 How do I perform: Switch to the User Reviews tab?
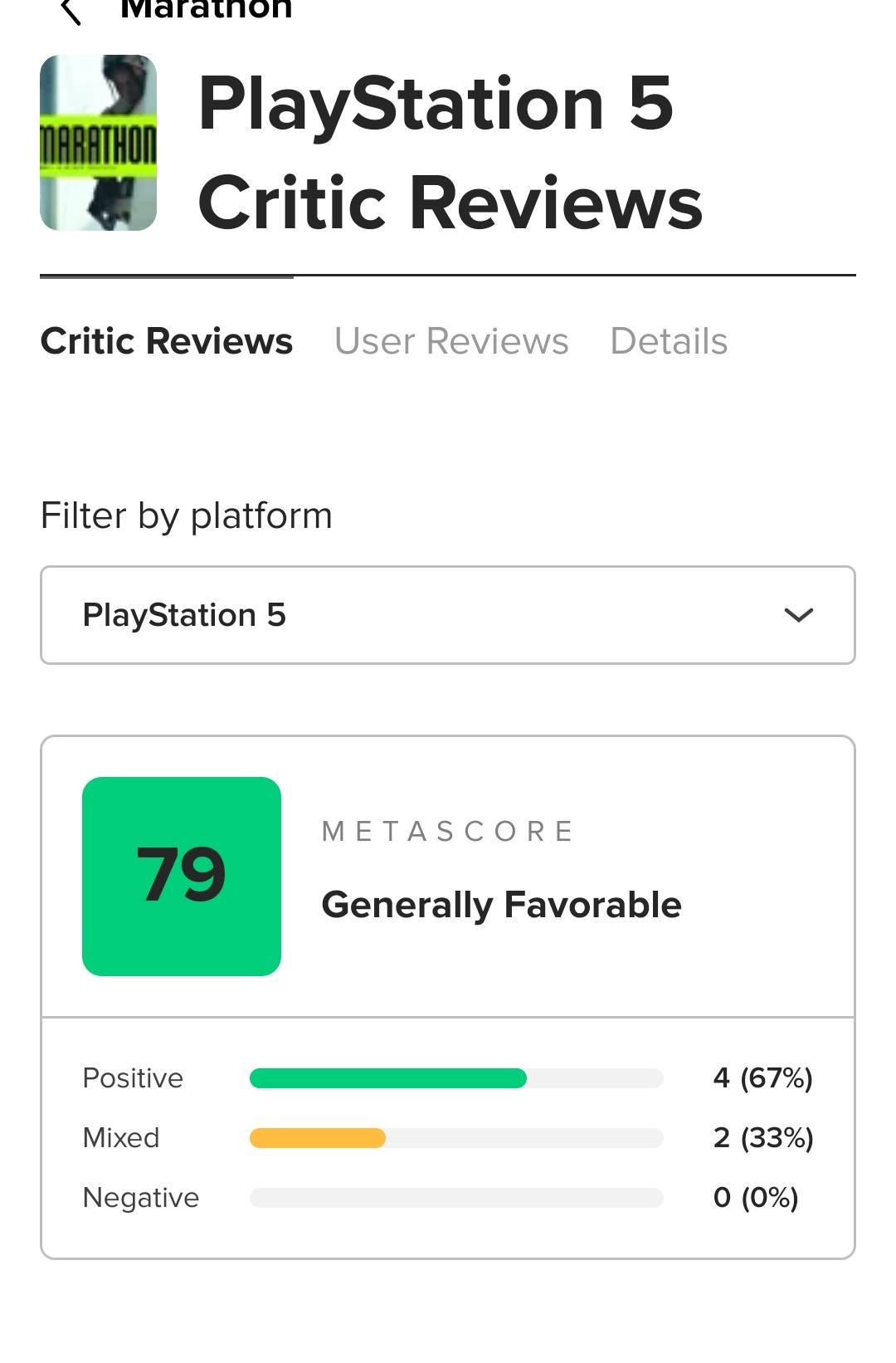coord(451,341)
